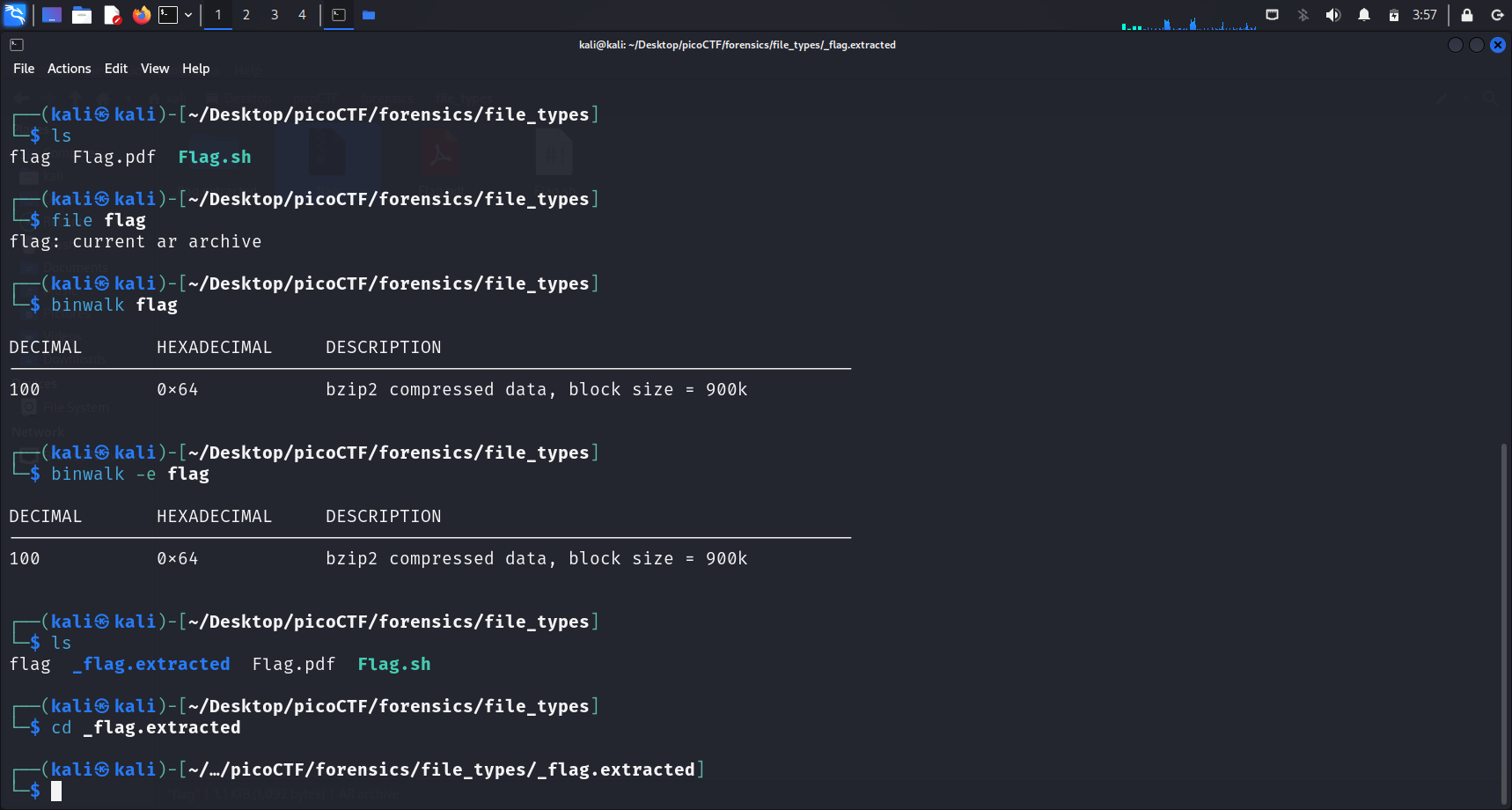Image resolution: width=1512 pixels, height=810 pixels.
Task: Open the Actions menu
Action: [69, 69]
